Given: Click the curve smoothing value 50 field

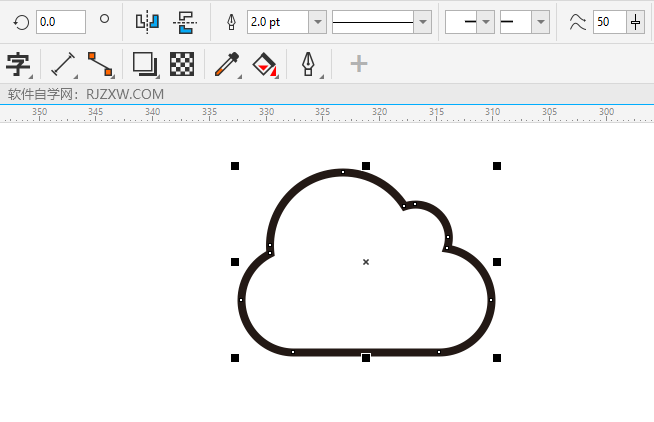Looking at the screenshot, I should [x=609, y=22].
